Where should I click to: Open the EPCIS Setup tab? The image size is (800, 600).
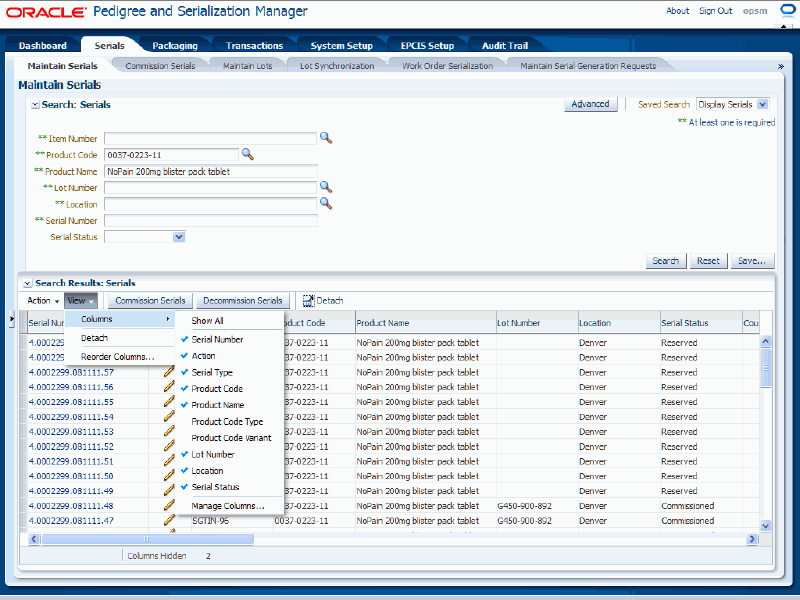click(427, 45)
